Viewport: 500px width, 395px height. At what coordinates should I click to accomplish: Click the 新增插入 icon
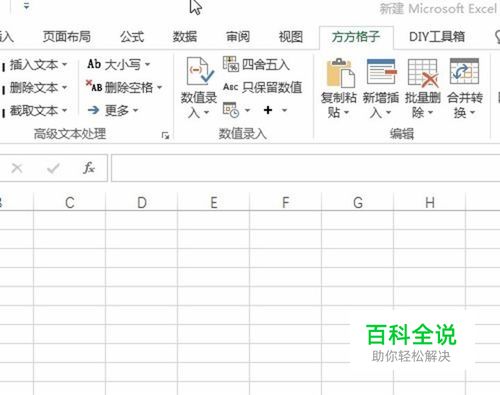pos(381,72)
